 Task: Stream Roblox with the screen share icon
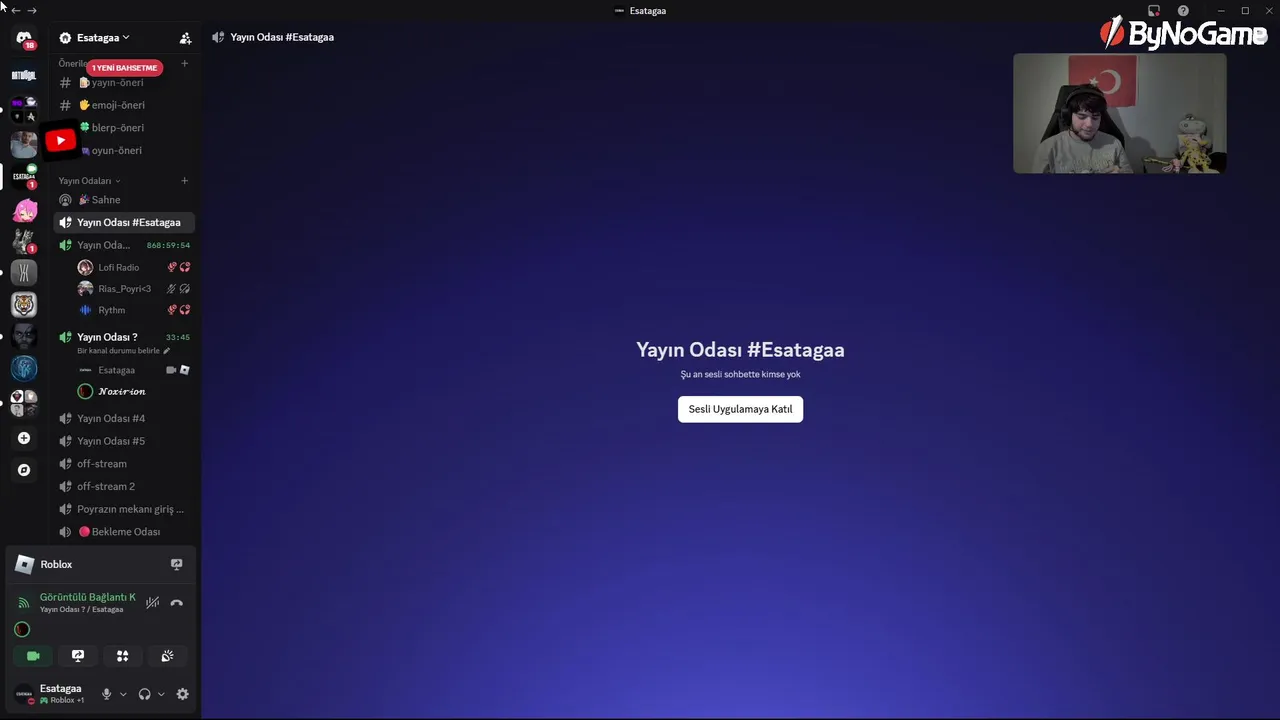click(x=177, y=564)
